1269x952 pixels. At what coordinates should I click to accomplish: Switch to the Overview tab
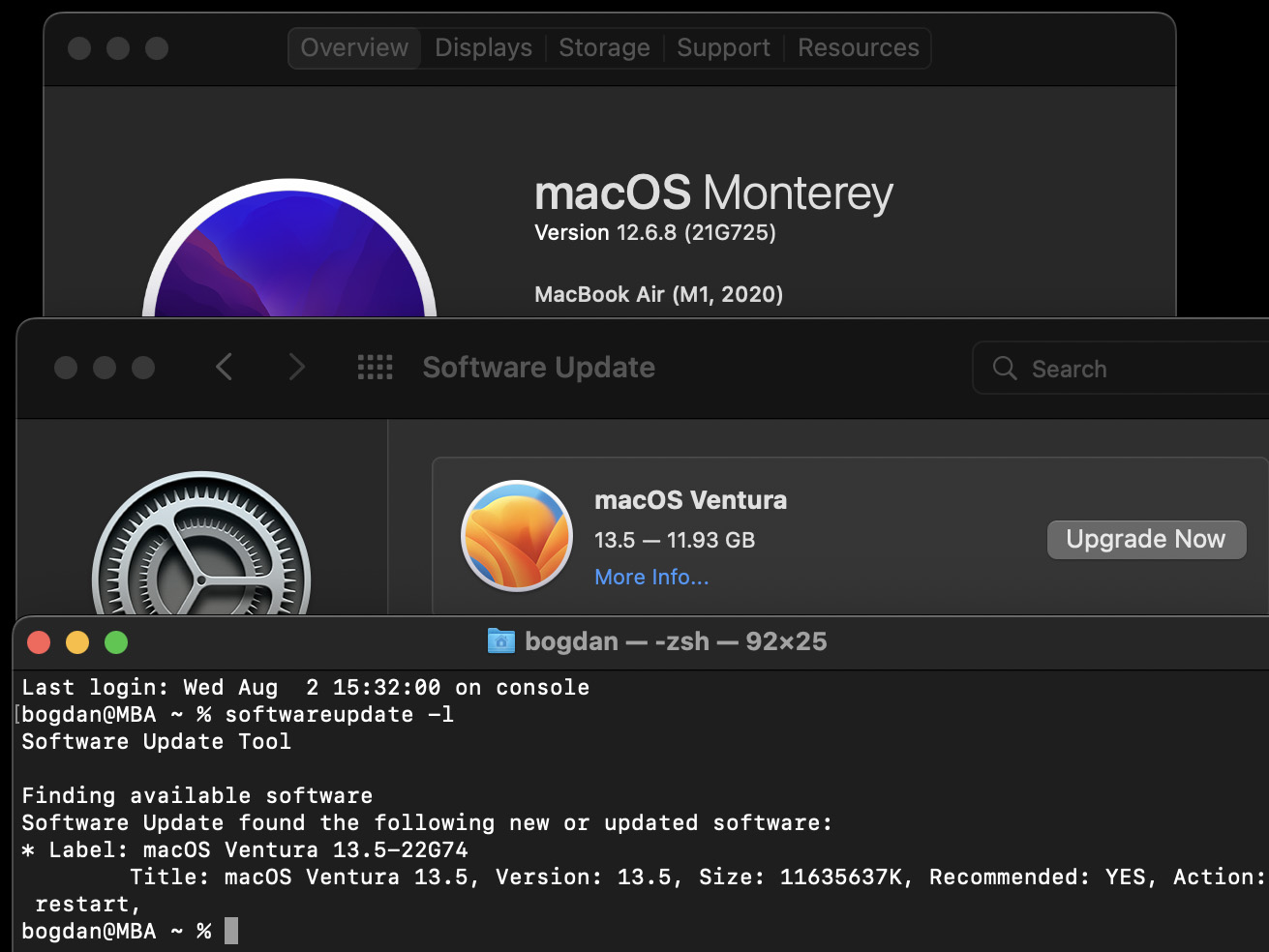[x=354, y=47]
